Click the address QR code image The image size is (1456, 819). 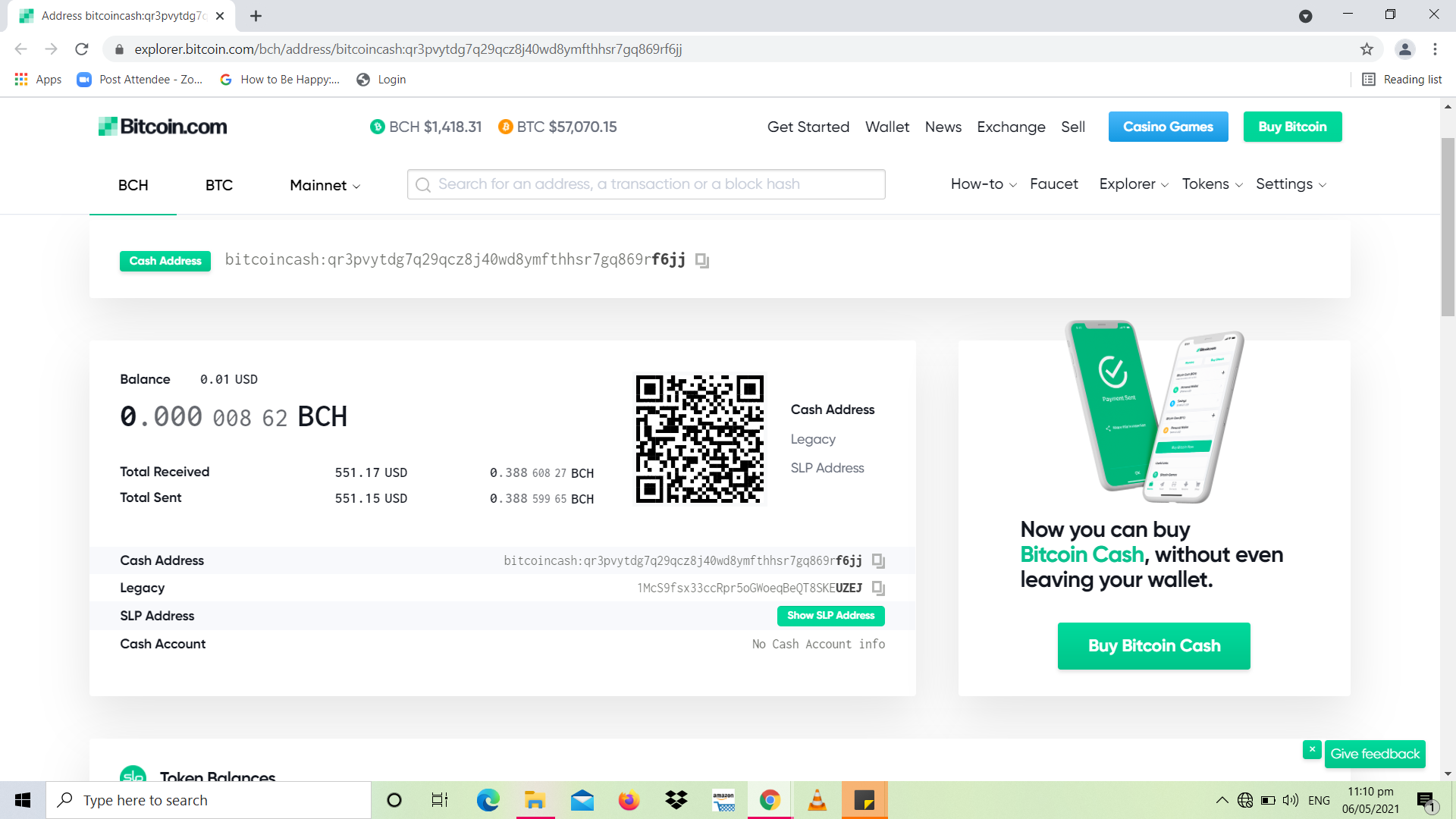click(x=700, y=439)
